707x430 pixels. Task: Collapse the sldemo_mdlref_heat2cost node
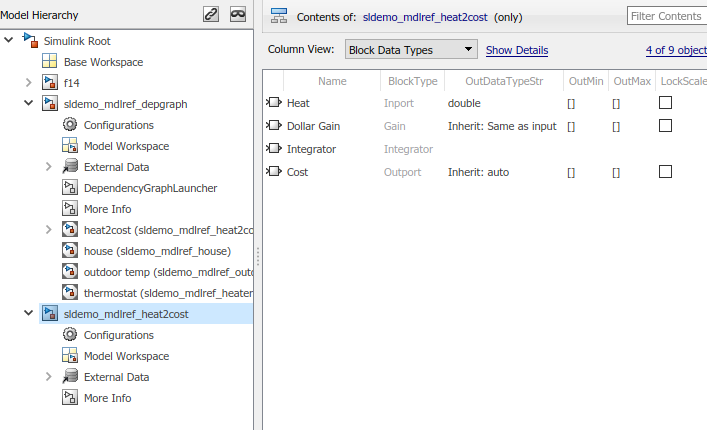point(28,313)
